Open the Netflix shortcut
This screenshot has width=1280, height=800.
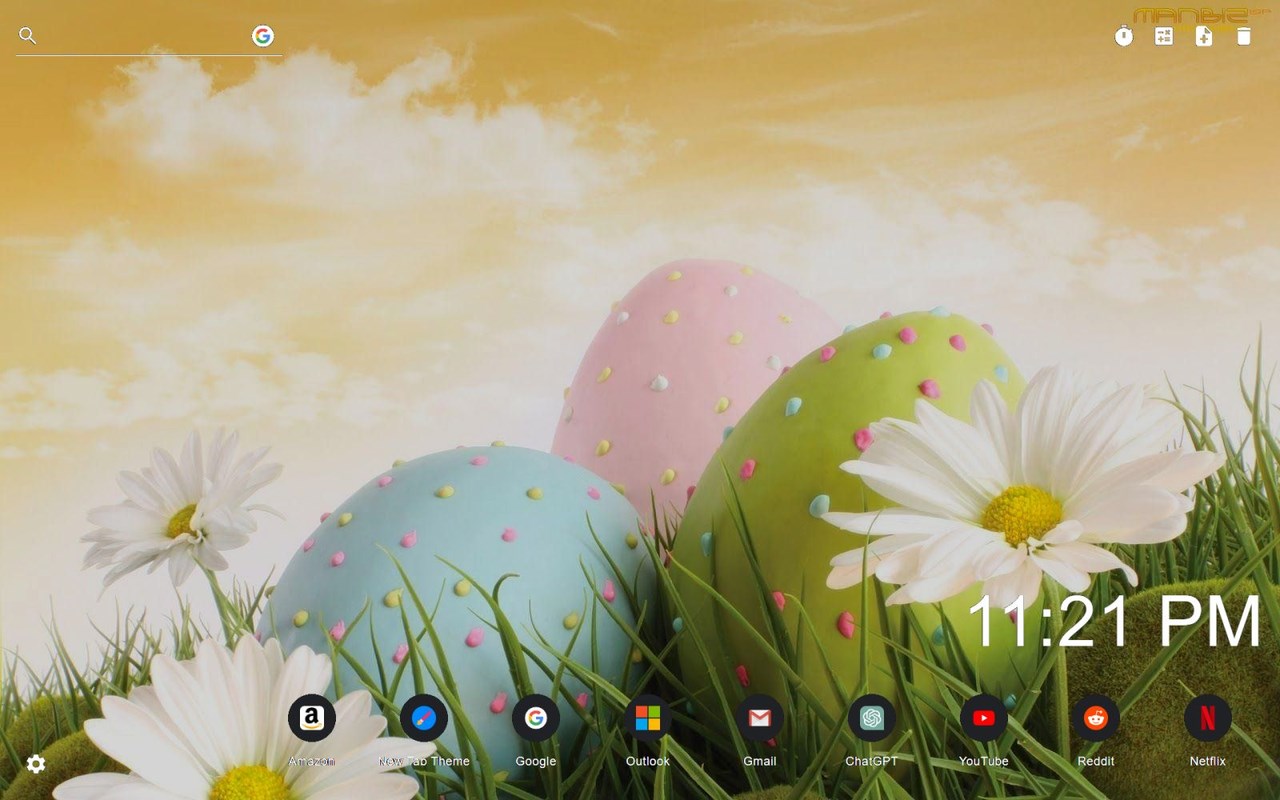tap(1208, 718)
